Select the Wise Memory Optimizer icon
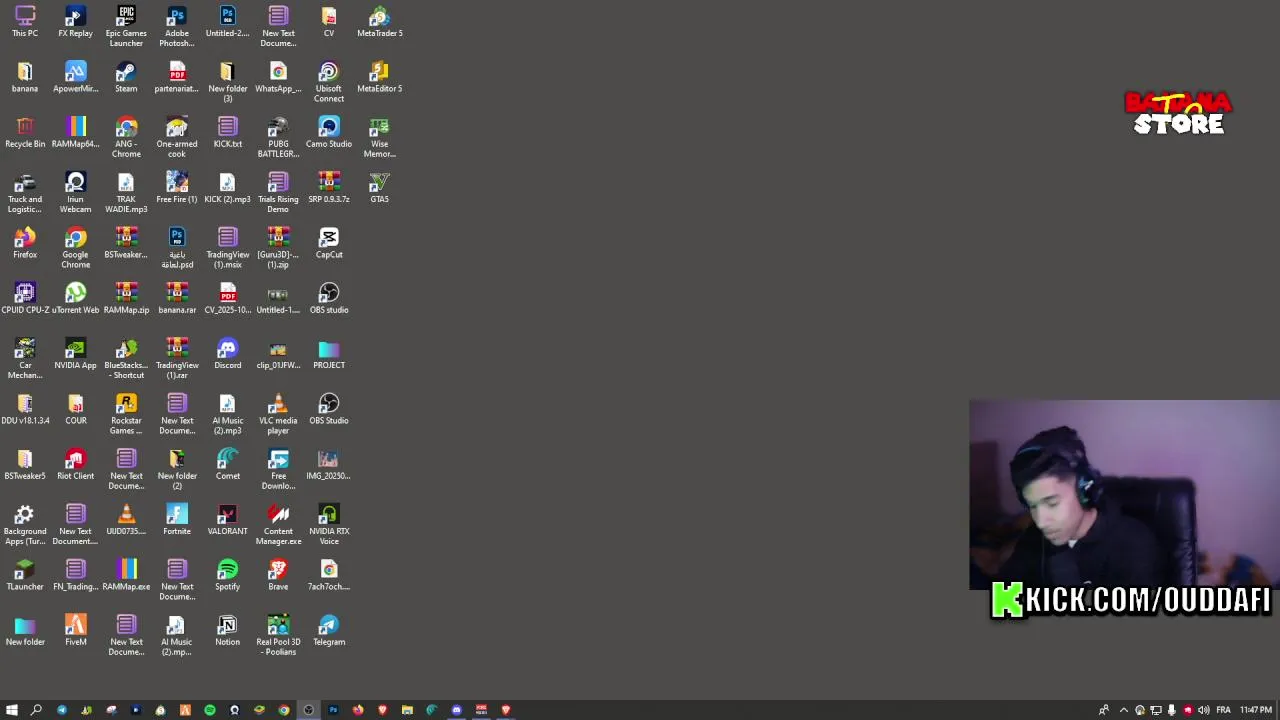 pyautogui.click(x=380, y=137)
